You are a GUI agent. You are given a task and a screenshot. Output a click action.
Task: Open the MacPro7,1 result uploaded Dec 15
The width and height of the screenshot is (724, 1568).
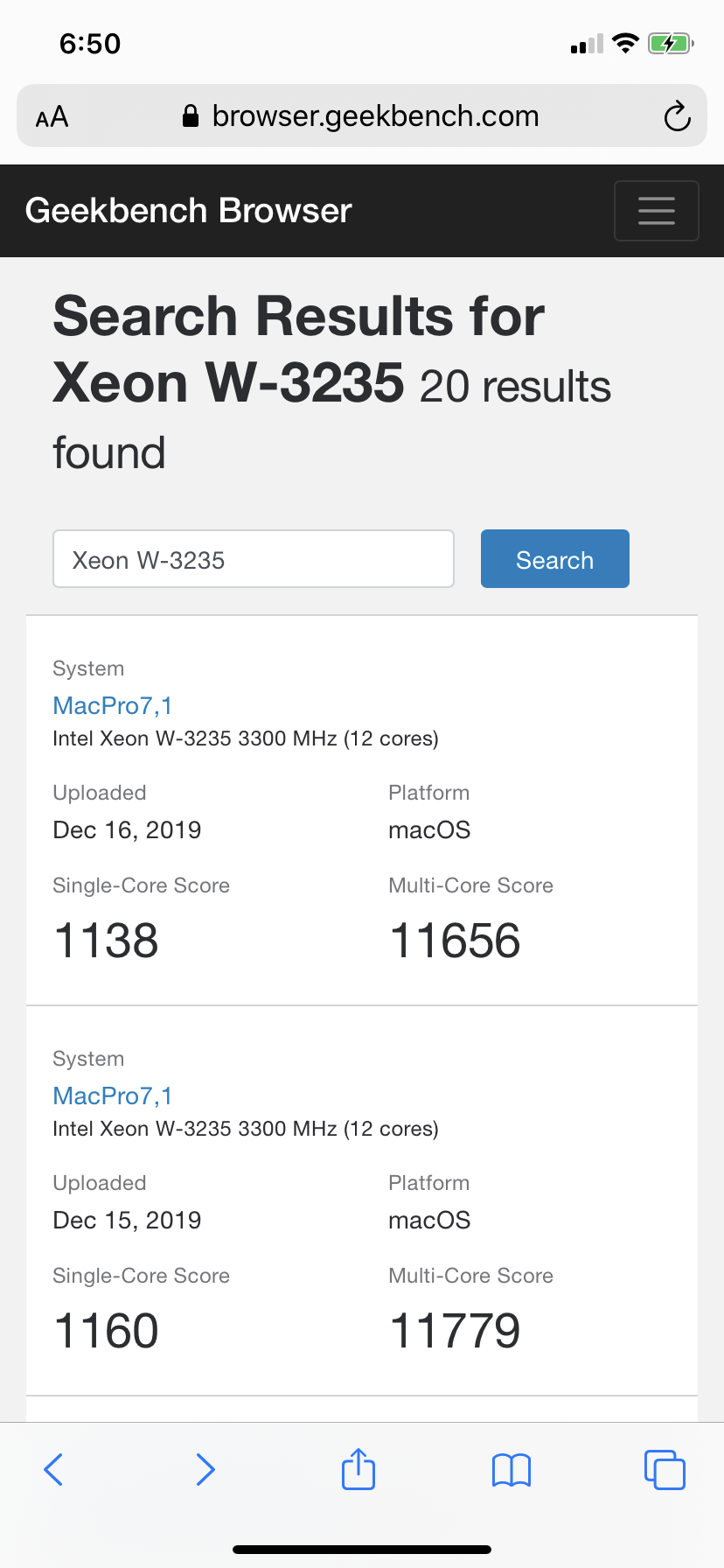(x=113, y=1095)
